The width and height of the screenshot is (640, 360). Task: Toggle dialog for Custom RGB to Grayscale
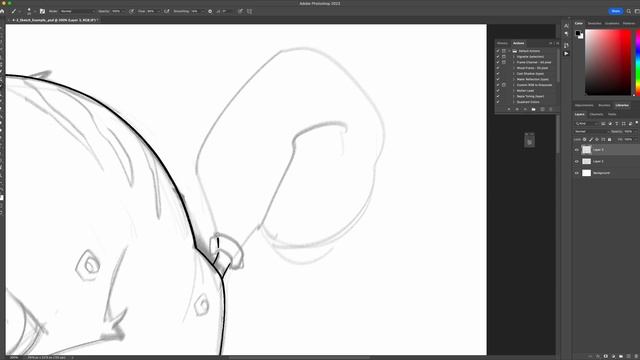[504, 85]
